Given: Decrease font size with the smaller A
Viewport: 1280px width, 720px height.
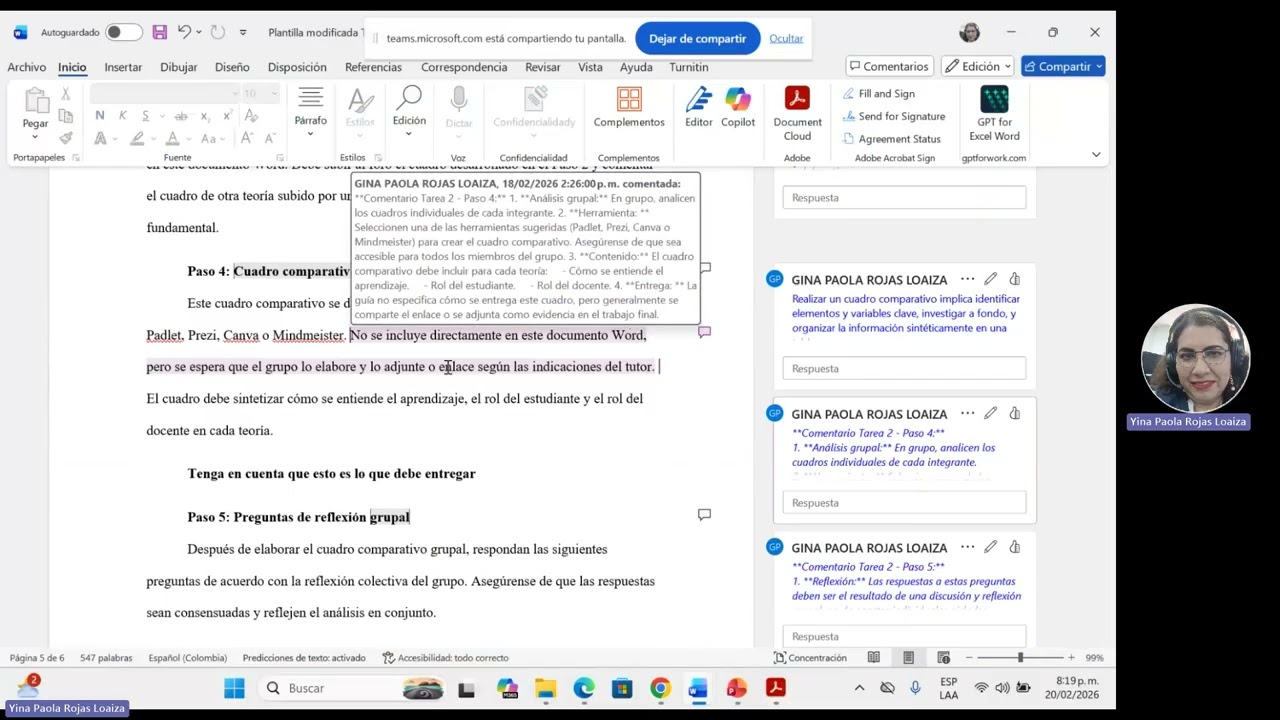Looking at the screenshot, I should tap(272, 138).
